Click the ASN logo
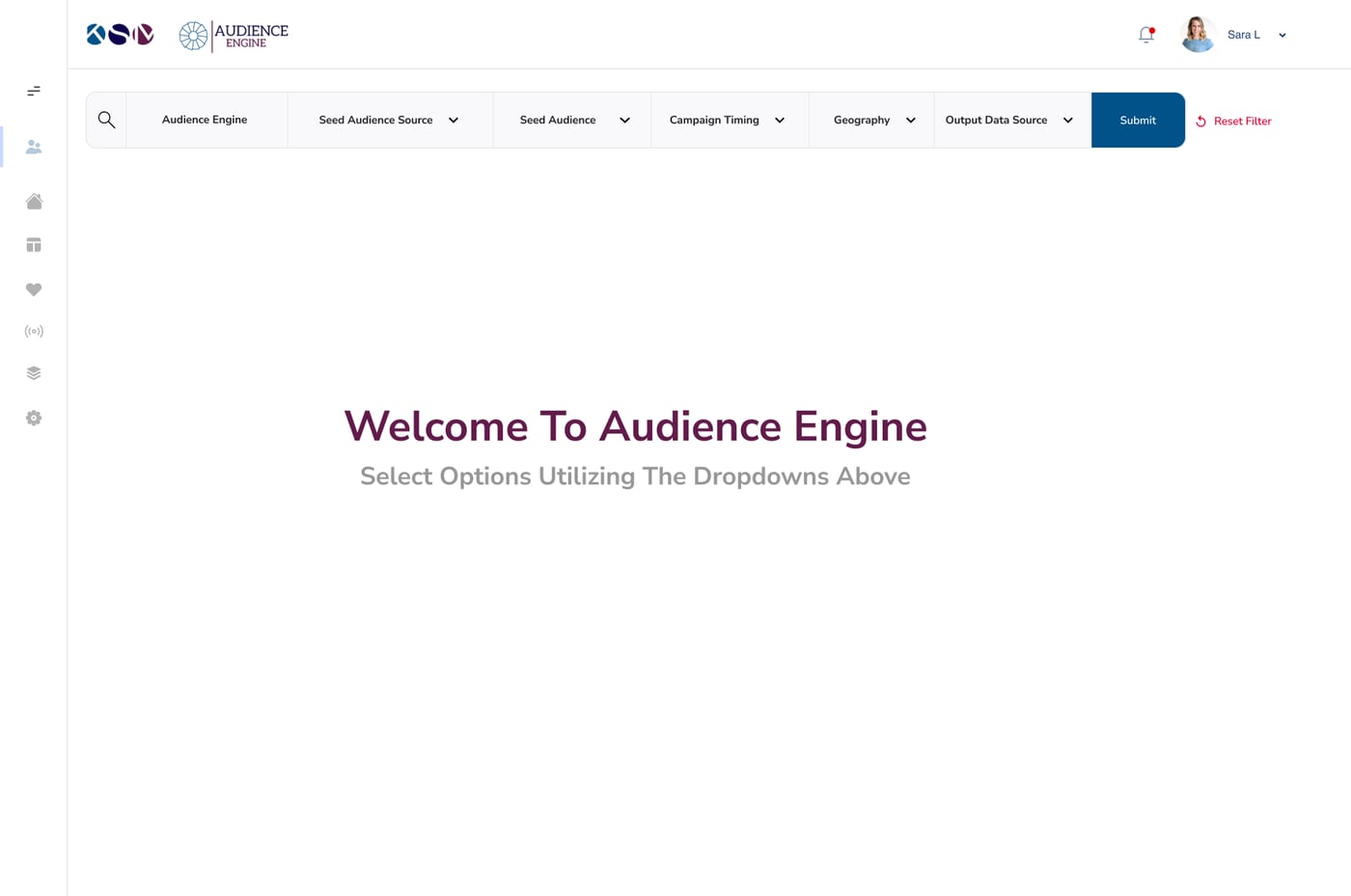Image resolution: width=1351 pixels, height=896 pixels. pos(120,35)
